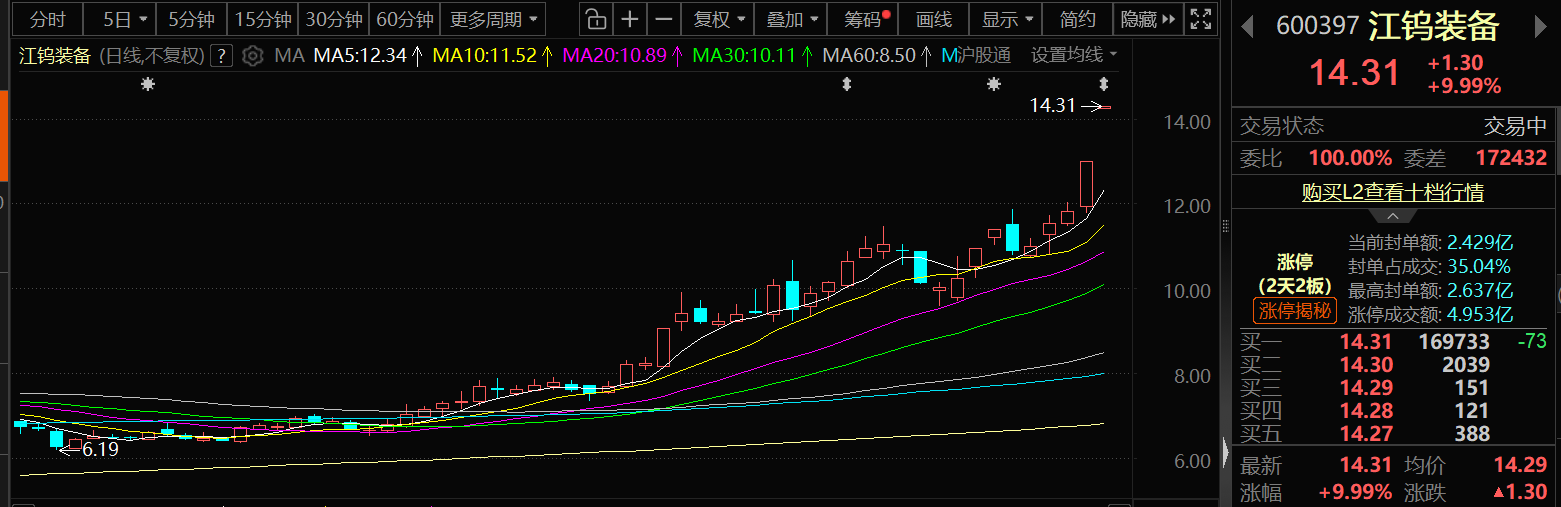The height and width of the screenshot is (507, 1561).
Task: Go to previous stock arrow
Action: point(1247,26)
